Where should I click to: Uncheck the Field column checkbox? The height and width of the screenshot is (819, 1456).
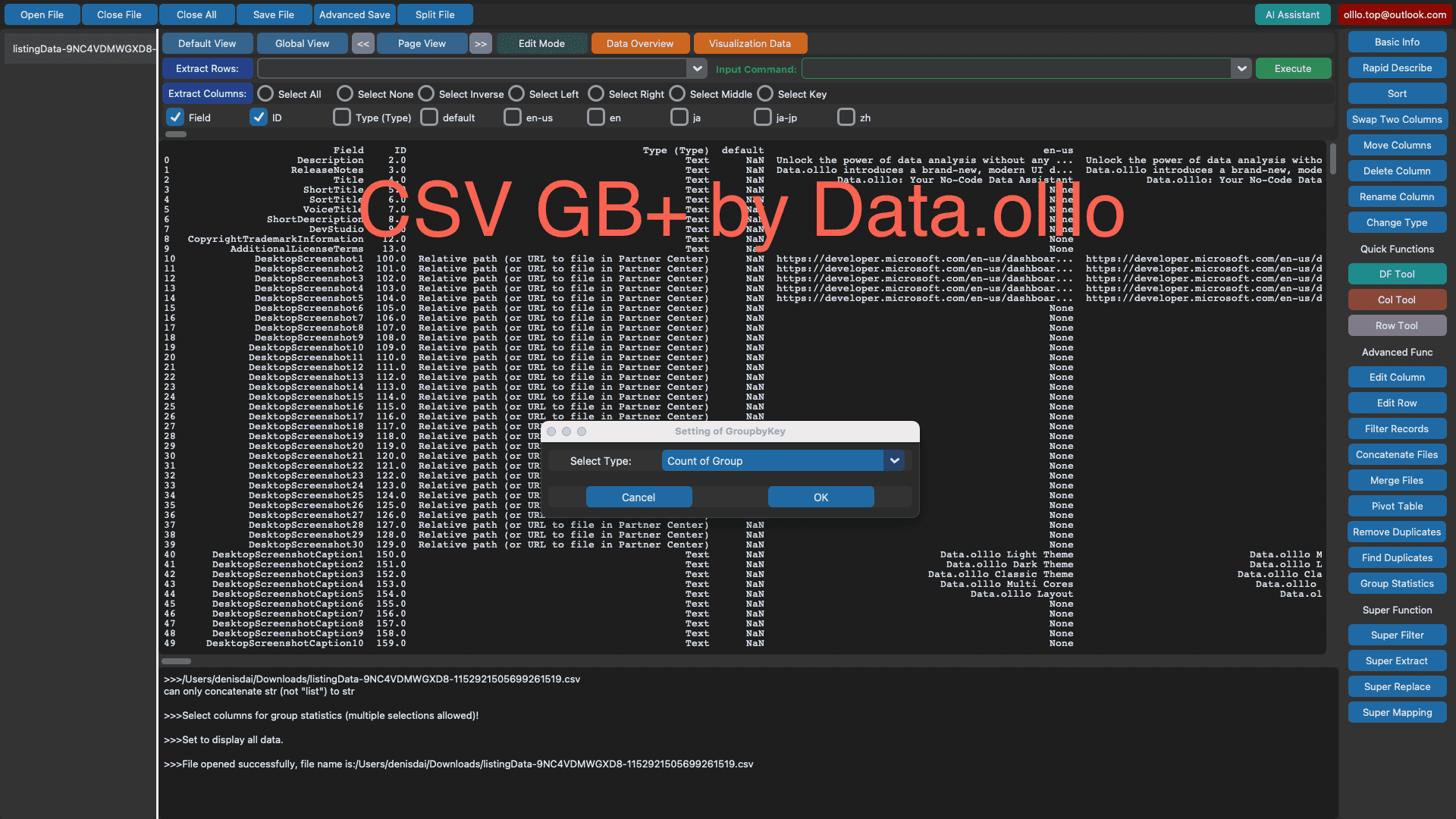pyautogui.click(x=174, y=117)
